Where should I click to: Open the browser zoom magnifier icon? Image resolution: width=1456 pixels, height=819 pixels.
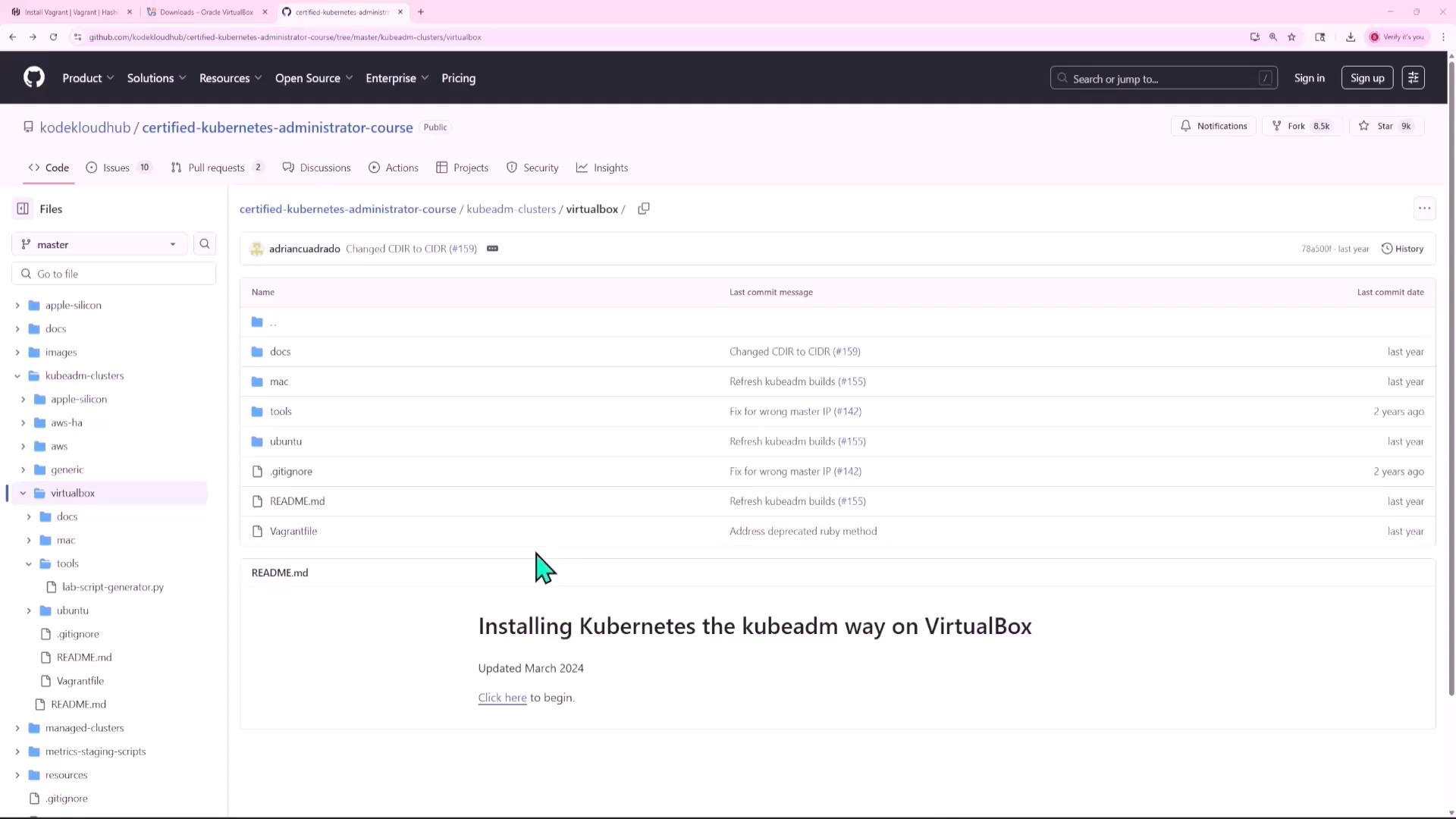1273,36
